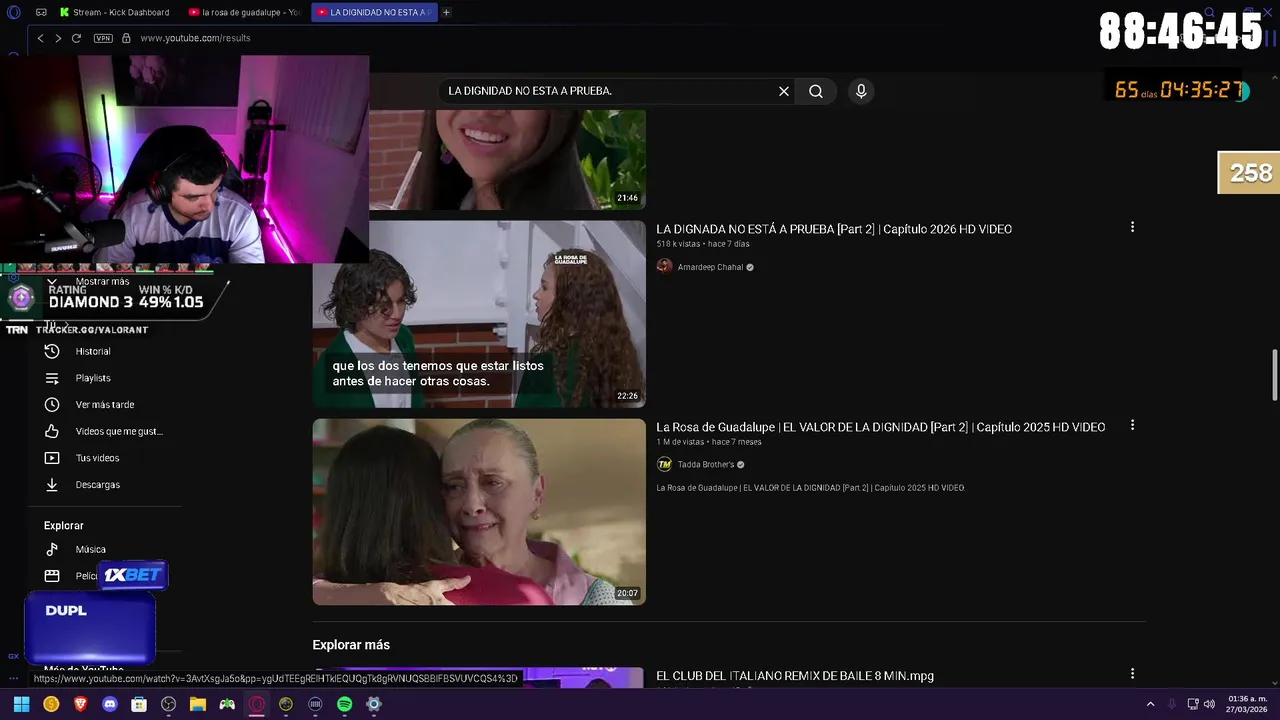This screenshot has height=720, width=1280.
Task: Switch to OBS Studio in taskbar
Action: click(x=168, y=704)
